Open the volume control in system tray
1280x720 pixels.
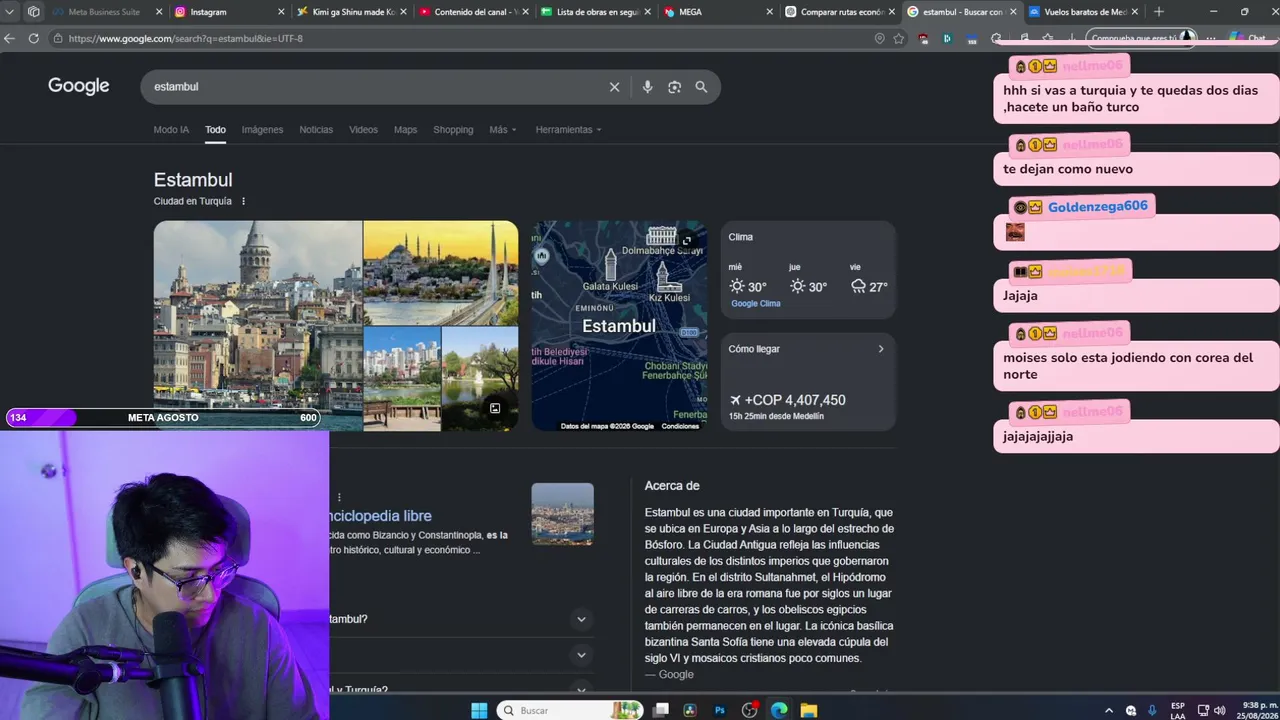(1219, 710)
